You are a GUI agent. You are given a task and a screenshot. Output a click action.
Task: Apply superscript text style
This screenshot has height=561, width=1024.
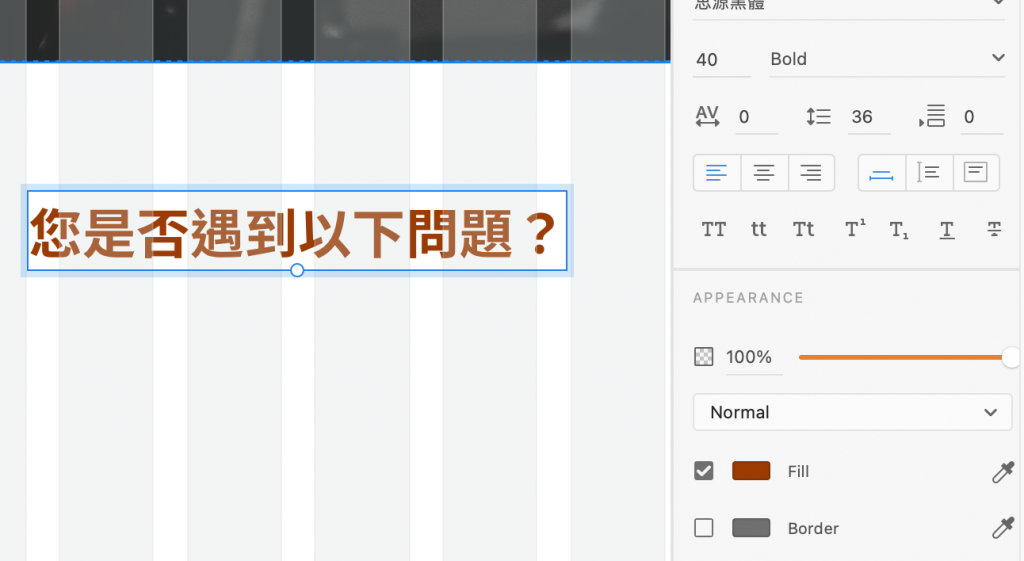855,229
